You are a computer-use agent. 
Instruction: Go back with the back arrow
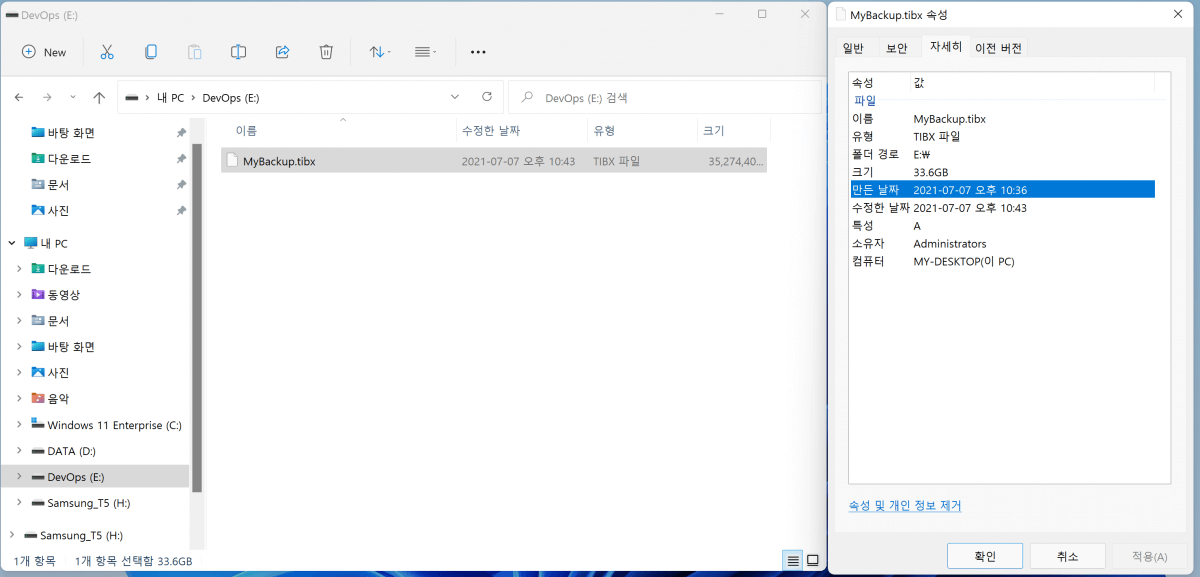point(19,98)
